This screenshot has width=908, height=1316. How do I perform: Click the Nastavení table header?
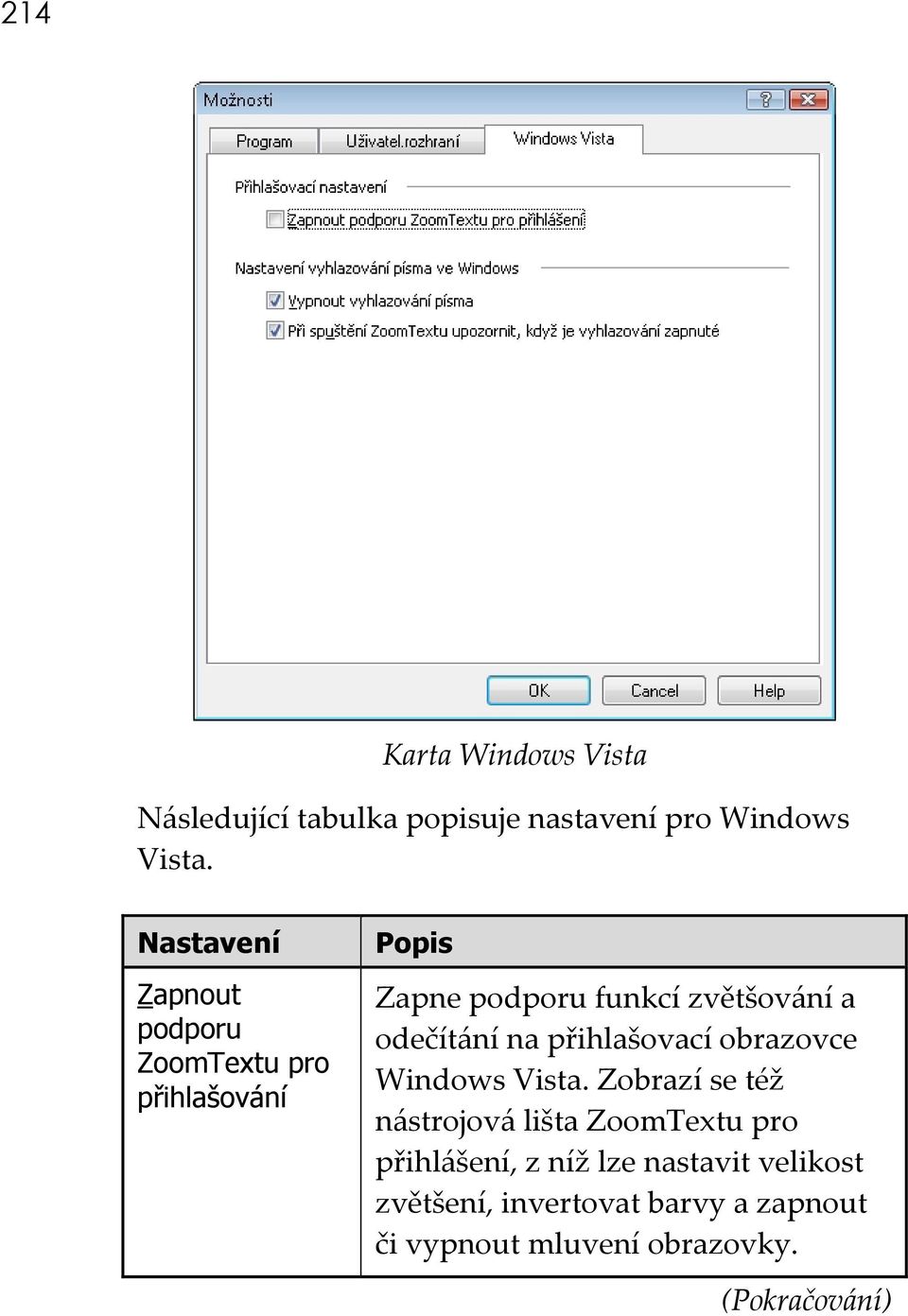(209, 943)
